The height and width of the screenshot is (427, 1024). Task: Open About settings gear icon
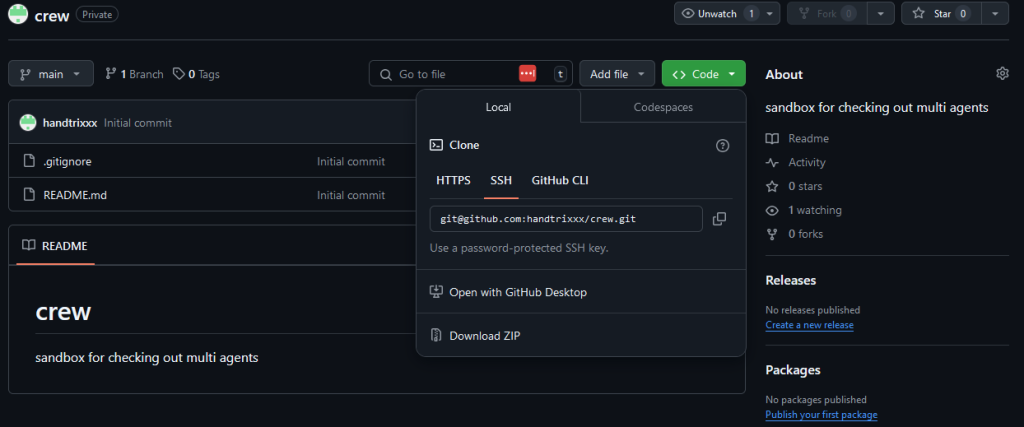[1002, 74]
